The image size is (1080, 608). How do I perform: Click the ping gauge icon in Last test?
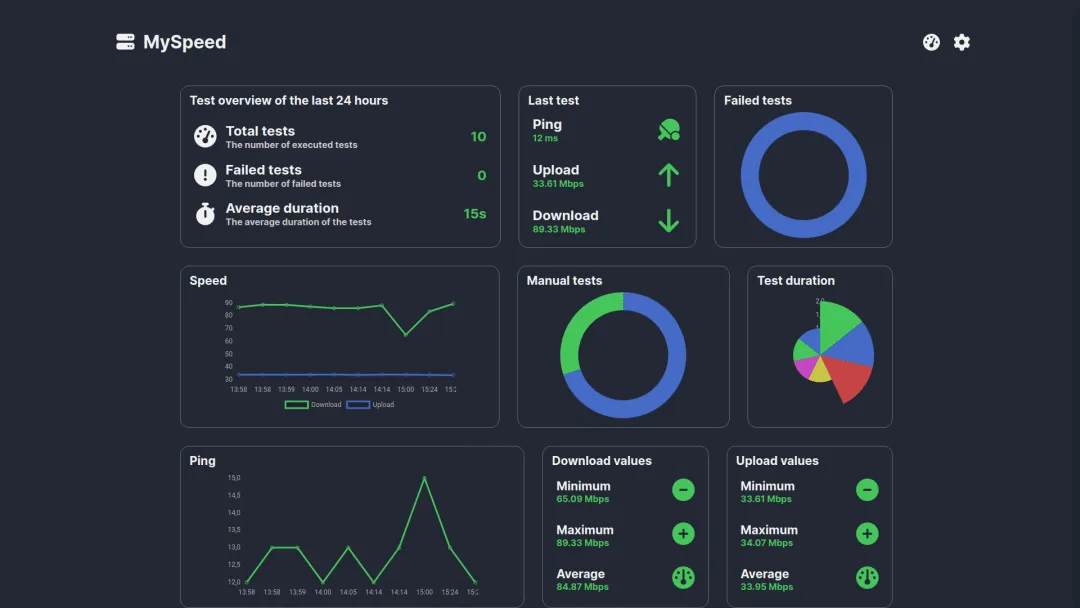pos(667,129)
